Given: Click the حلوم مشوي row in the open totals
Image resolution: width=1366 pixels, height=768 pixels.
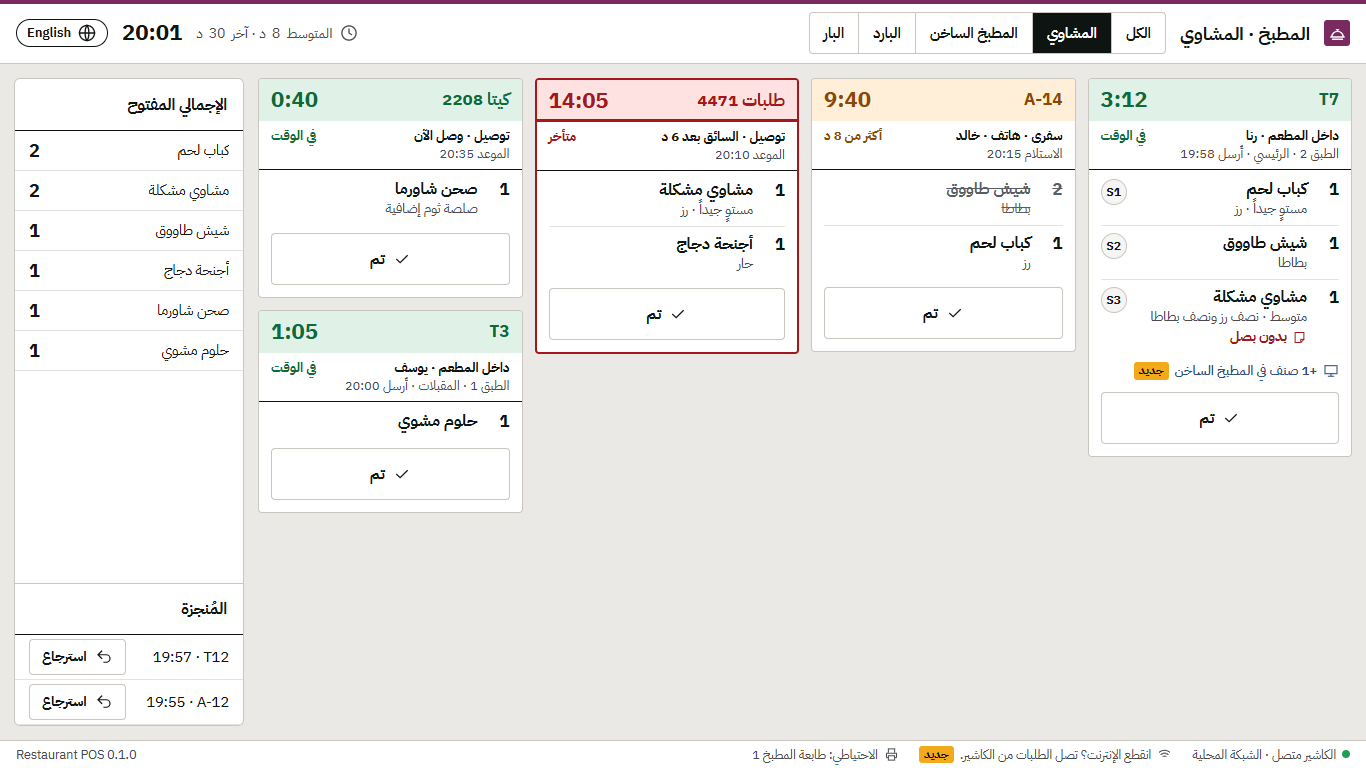Looking at the screenshot, I should click(x=129, y=351).
